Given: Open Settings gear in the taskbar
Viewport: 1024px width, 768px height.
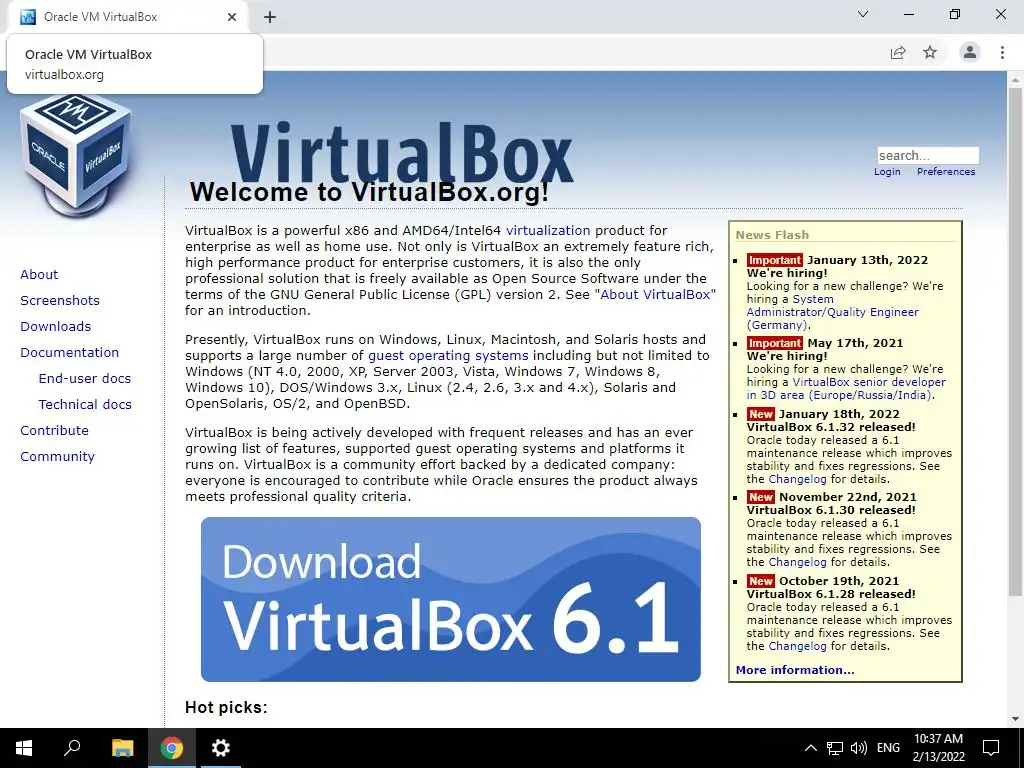Looking at the screenshot, I should pyautogui.click(x=221, y=748).
